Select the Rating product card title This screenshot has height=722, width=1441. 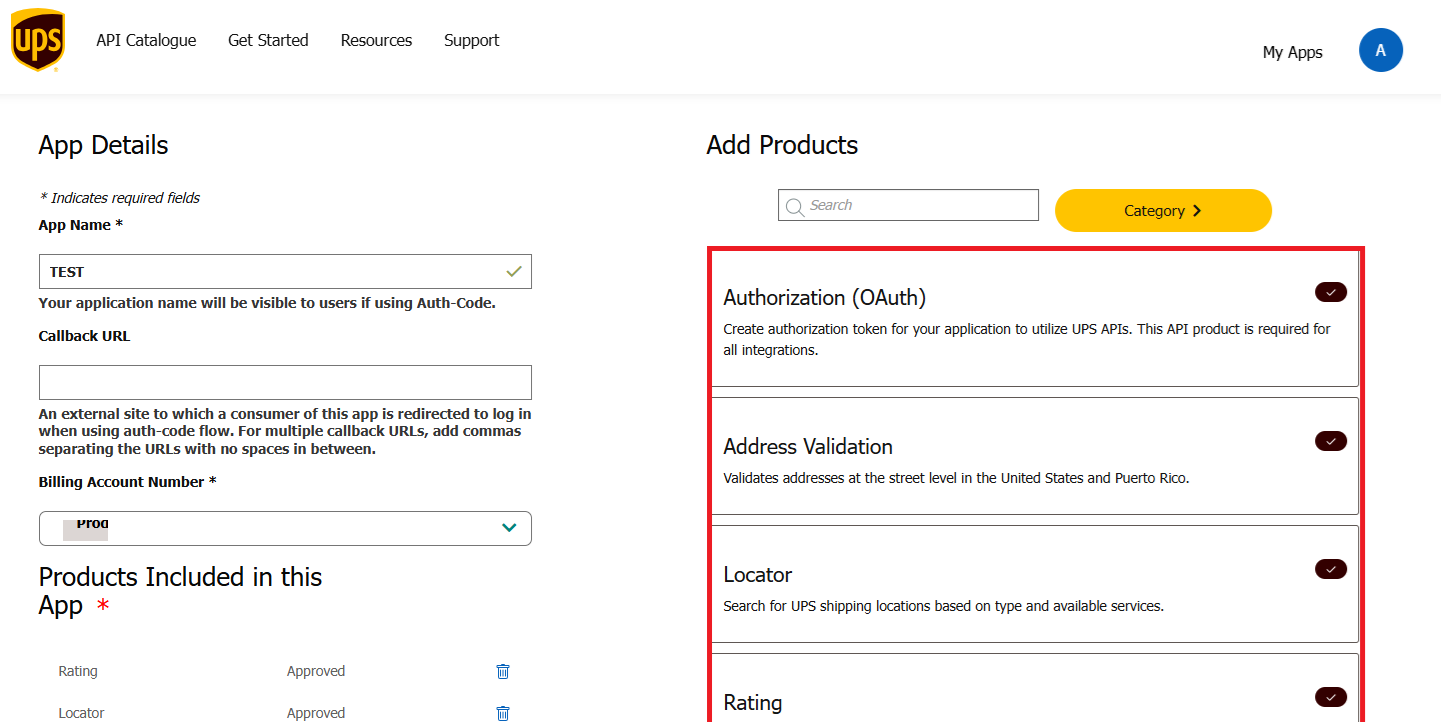coord(752,702)
